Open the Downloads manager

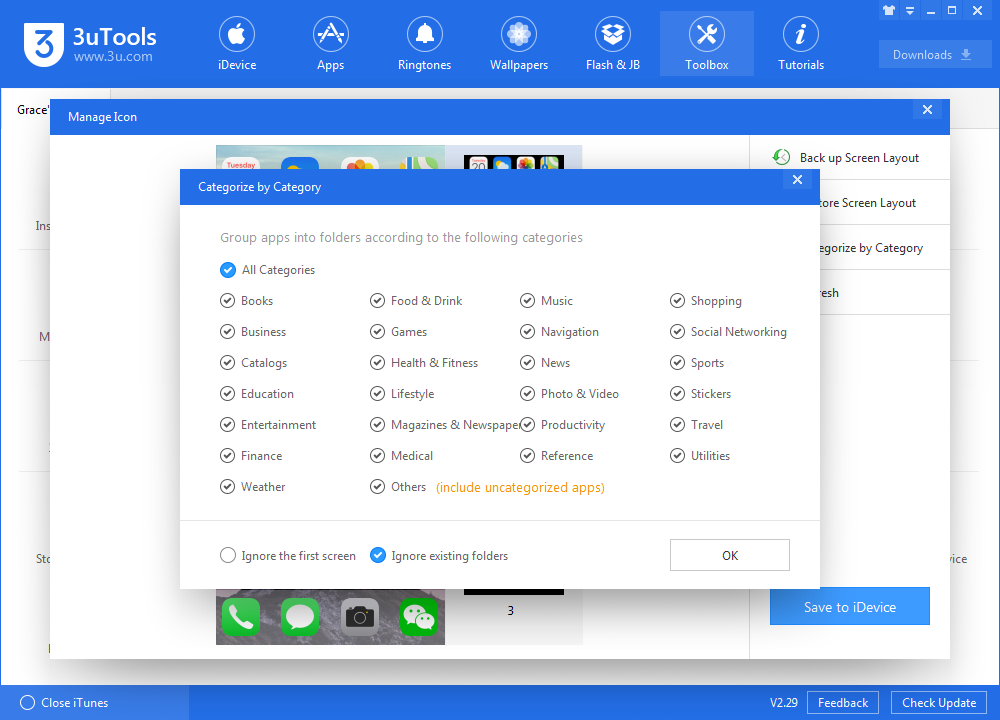point(934,55)
